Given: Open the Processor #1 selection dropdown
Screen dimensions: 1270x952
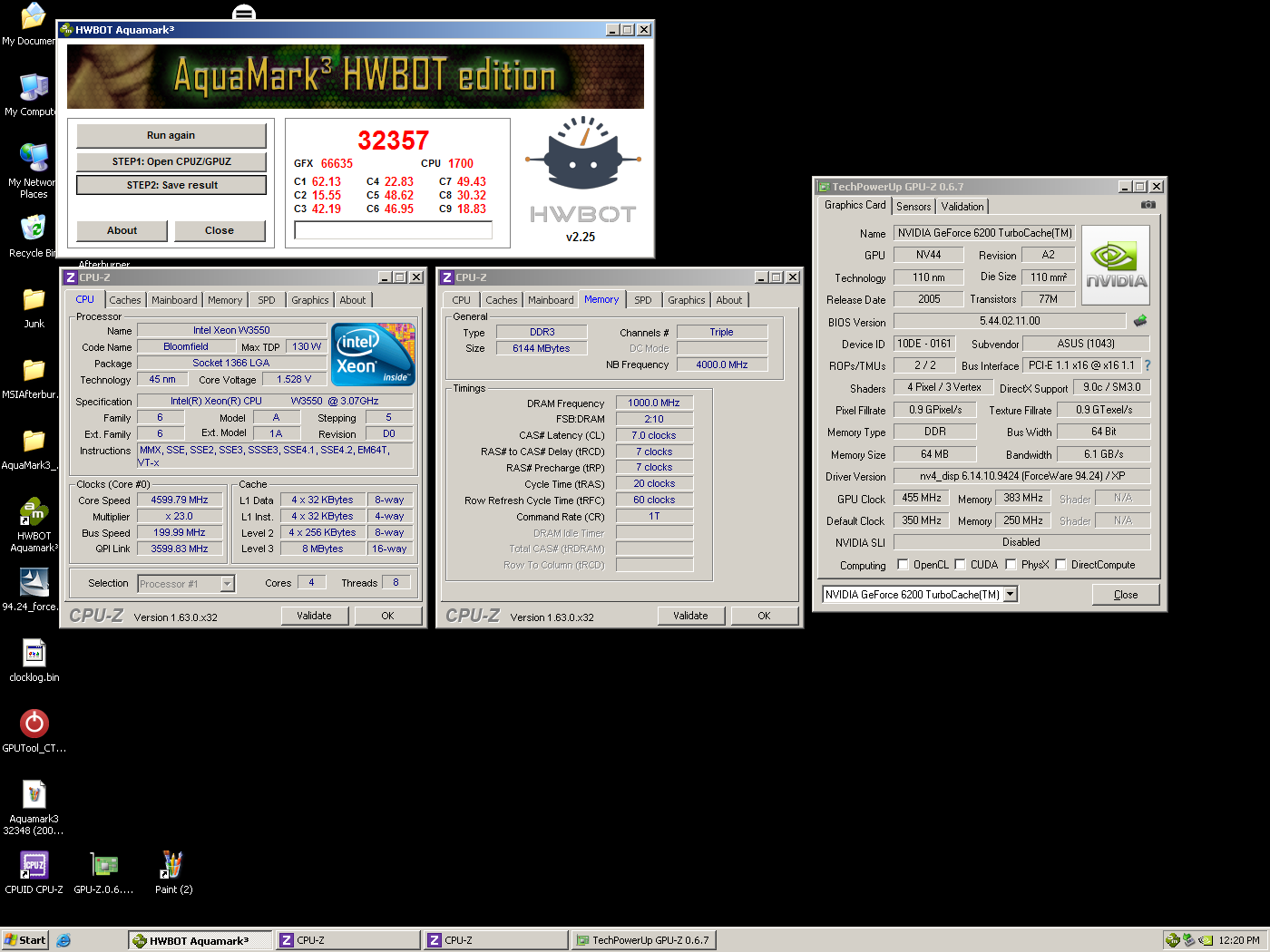Looking at the screenshot, I should point(228,584).
